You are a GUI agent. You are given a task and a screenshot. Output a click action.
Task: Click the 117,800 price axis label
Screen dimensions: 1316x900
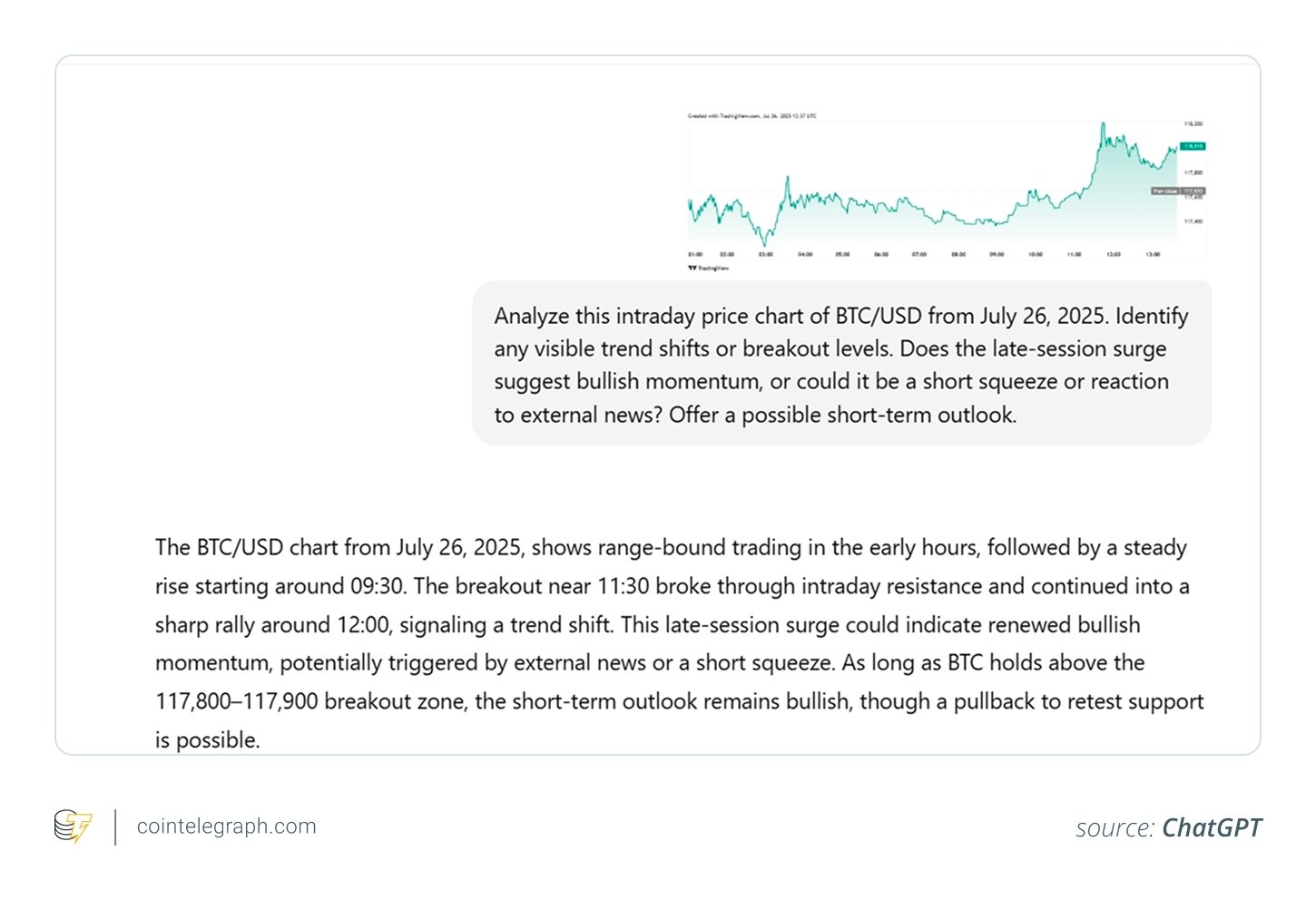[x=1193, y=172]
